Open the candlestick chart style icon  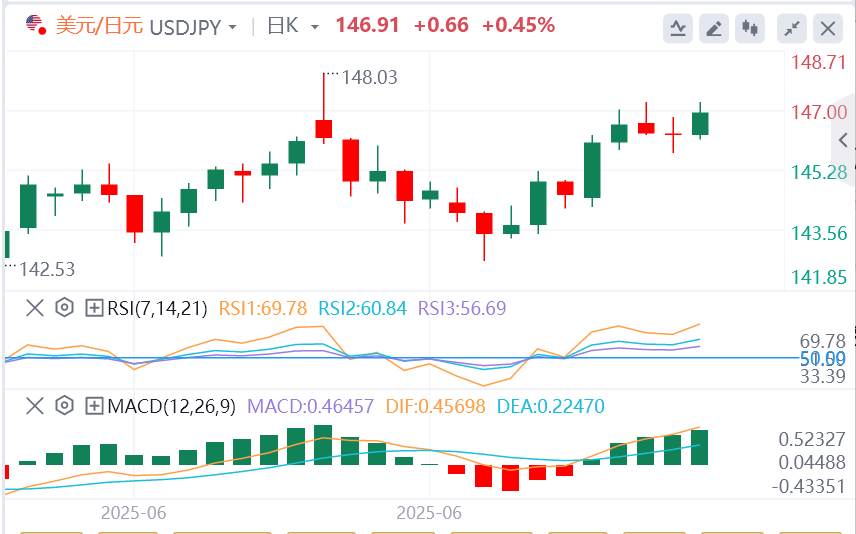pos(749,28)
